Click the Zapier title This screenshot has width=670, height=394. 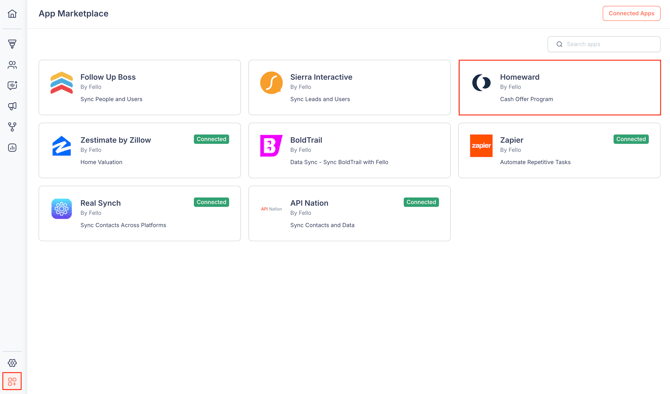(511, 140)
